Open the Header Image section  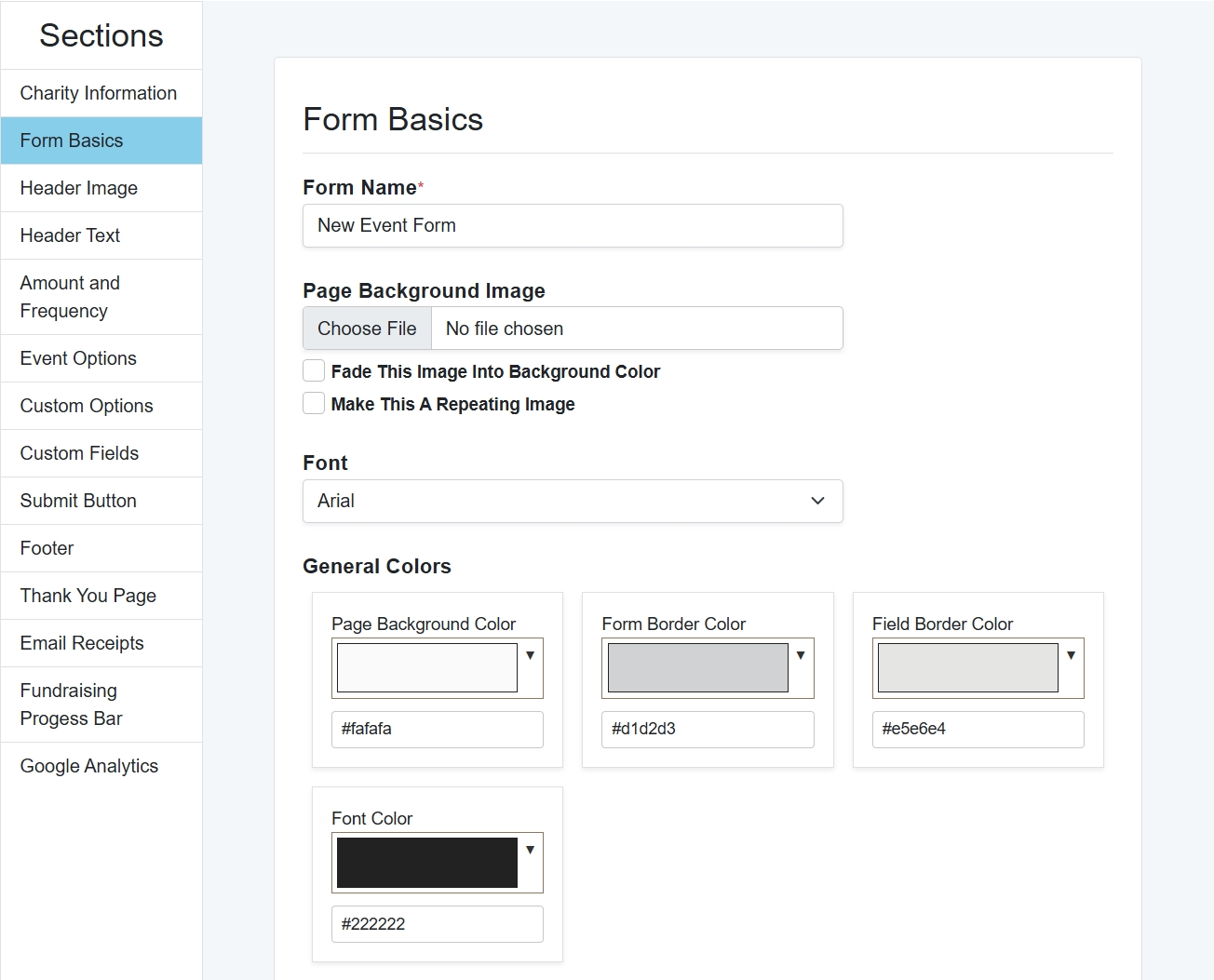(79, 188)
